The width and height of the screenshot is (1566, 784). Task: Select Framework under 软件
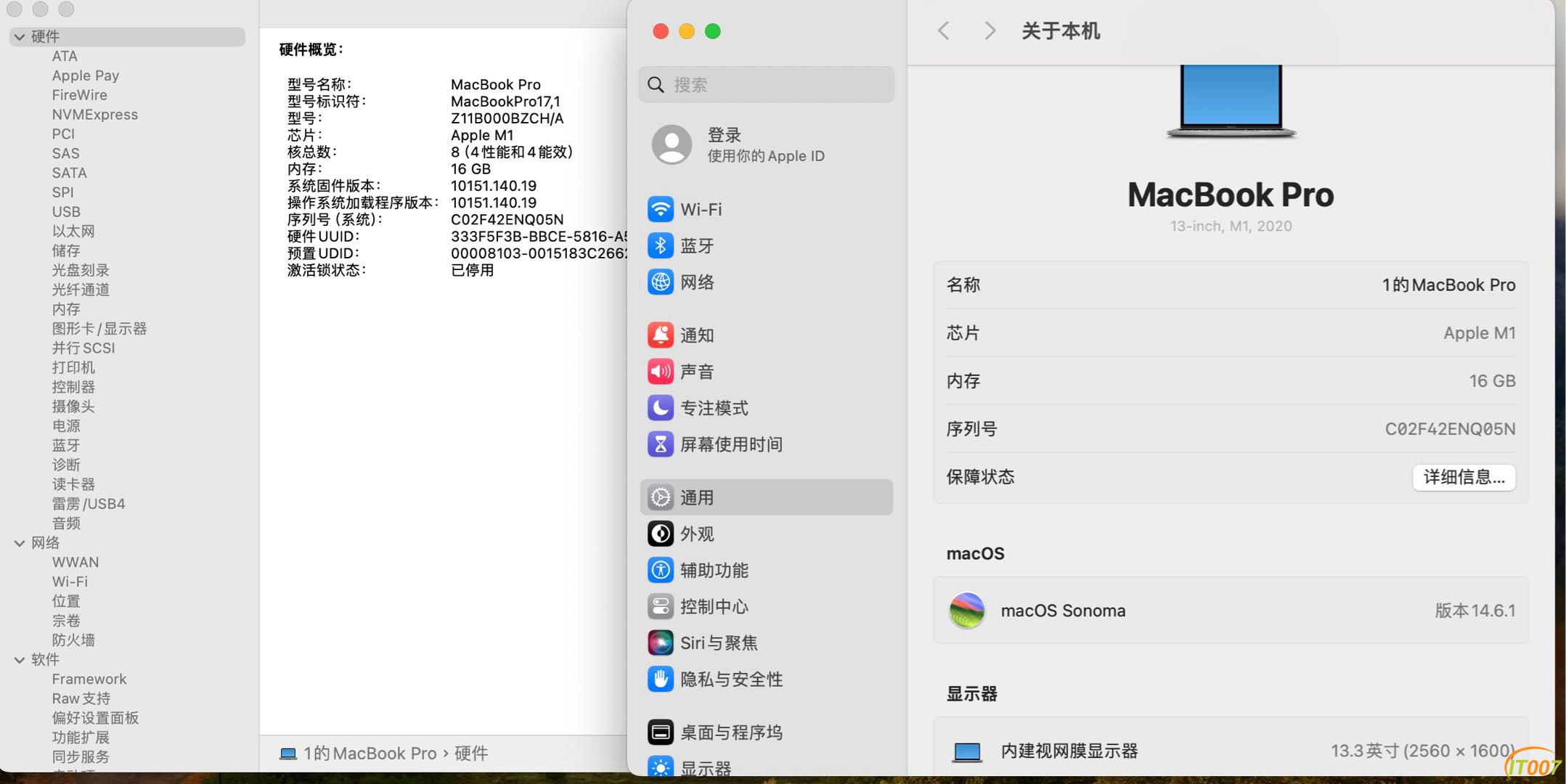coord(89,679)
